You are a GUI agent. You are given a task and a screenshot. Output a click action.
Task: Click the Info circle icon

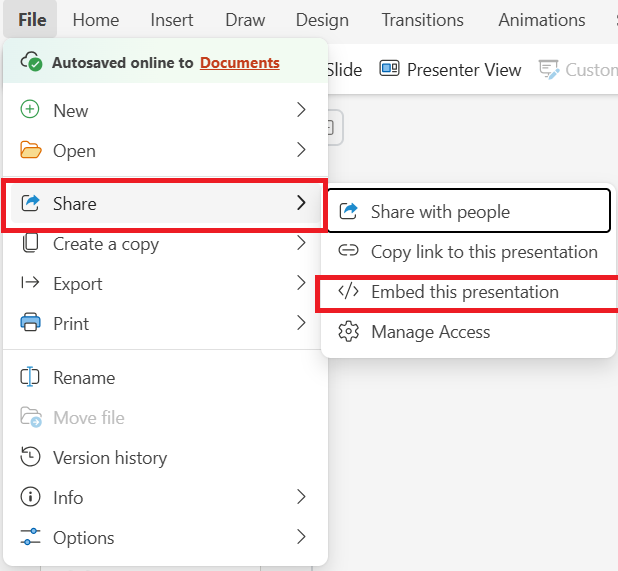(30, 497)
